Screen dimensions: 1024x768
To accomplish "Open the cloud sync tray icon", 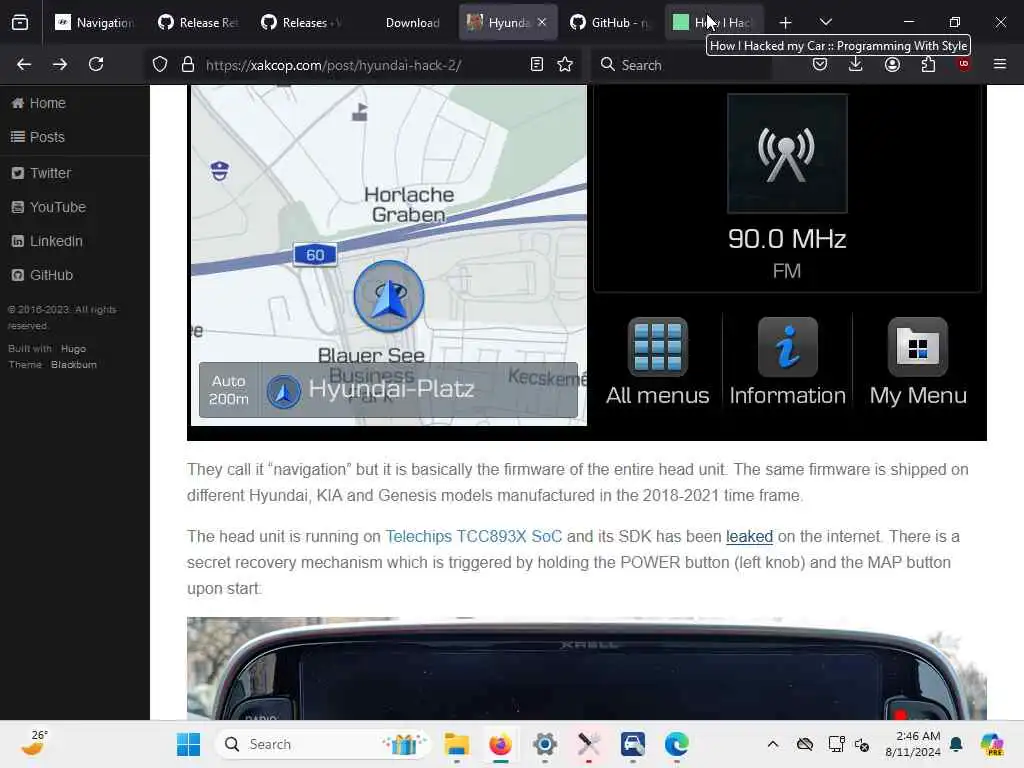I will (805, 744).
